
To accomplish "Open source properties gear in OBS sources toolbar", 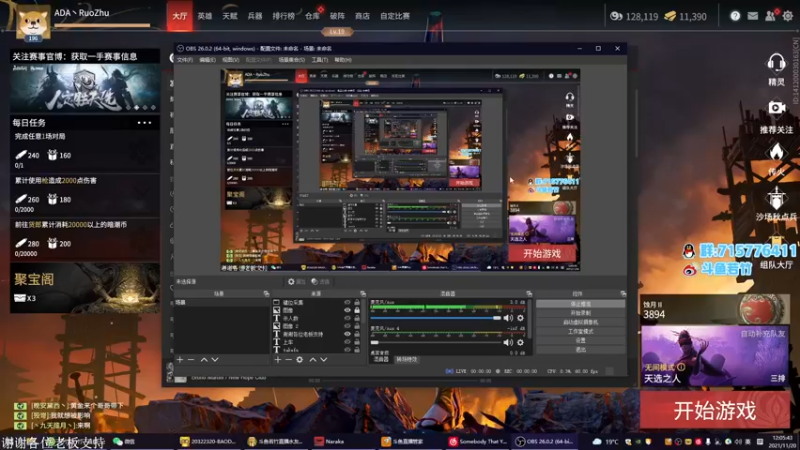I will (x=299, y=360).
